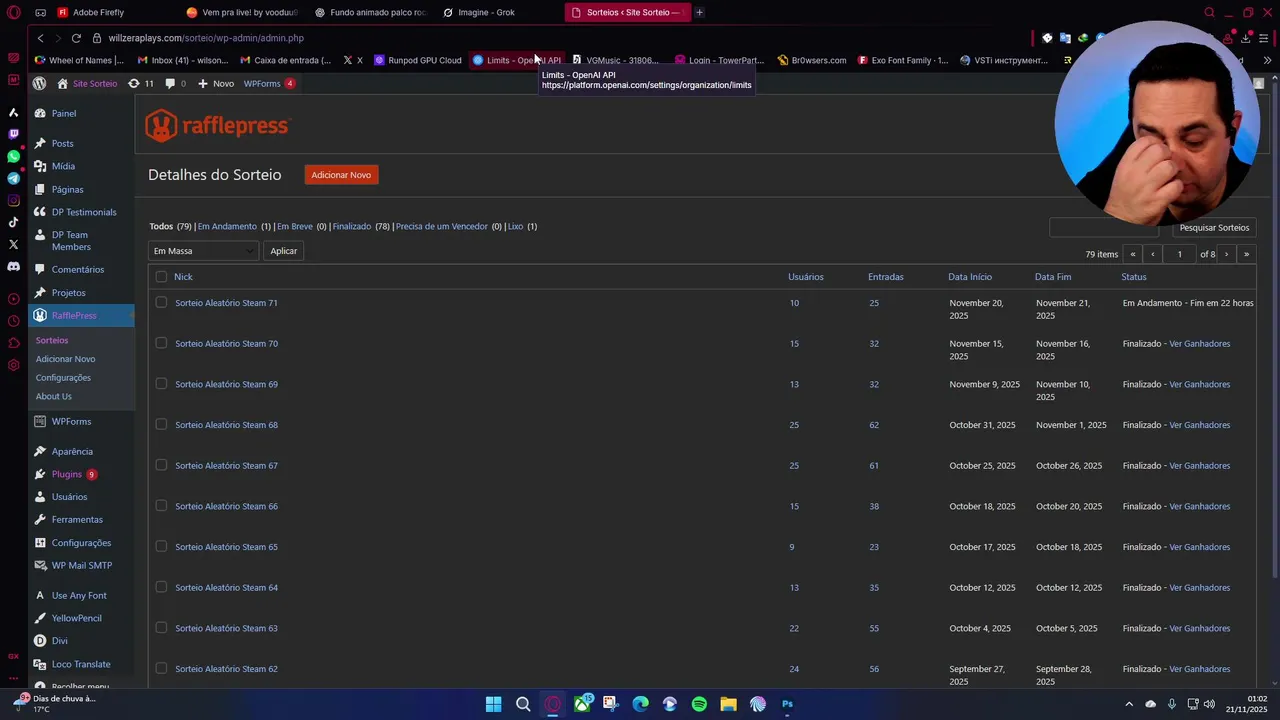The height and width of the screenshot is (720, 1280).
Task: Open browser downloads icon
Action: point(1246,38)
